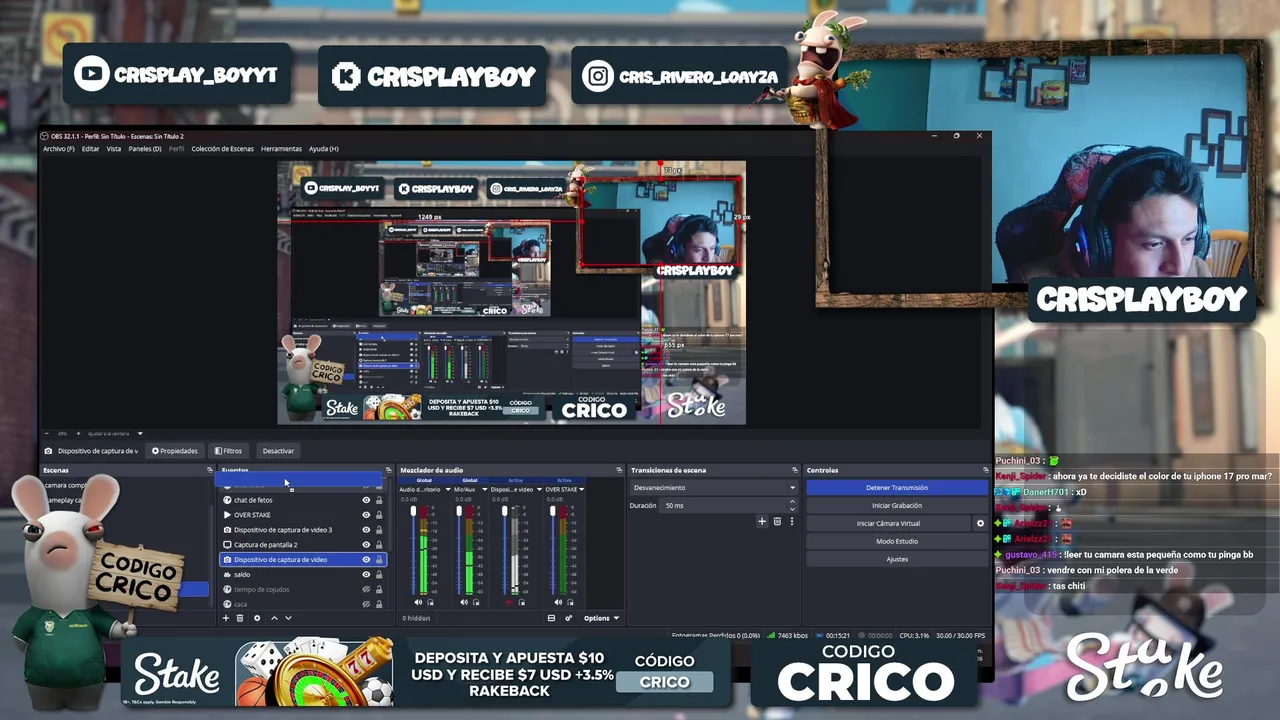Open advanced audio properties gear in mixer
Screen dimensions: 1280x720
point(569,618)
